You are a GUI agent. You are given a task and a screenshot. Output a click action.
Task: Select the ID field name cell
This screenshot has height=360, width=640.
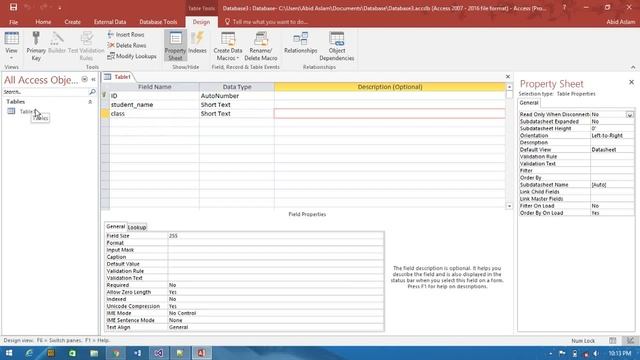pos(154,96)
